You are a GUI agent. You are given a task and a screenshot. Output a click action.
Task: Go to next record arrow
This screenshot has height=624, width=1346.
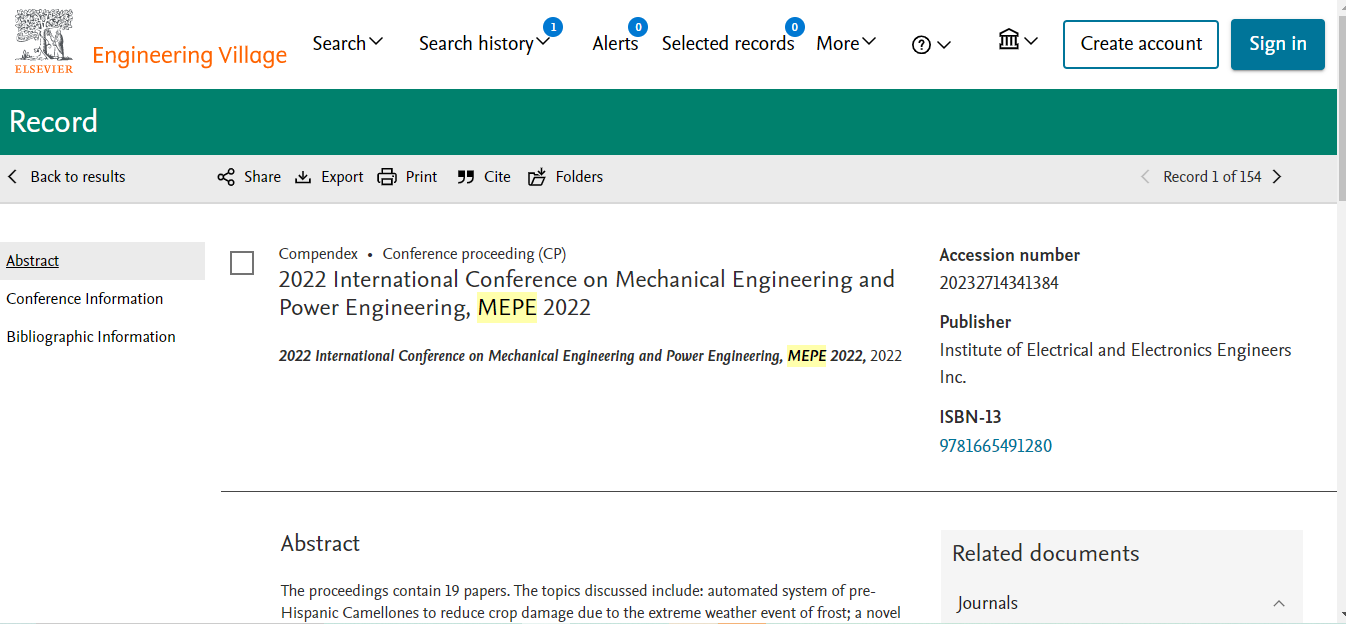[1277, 177]
